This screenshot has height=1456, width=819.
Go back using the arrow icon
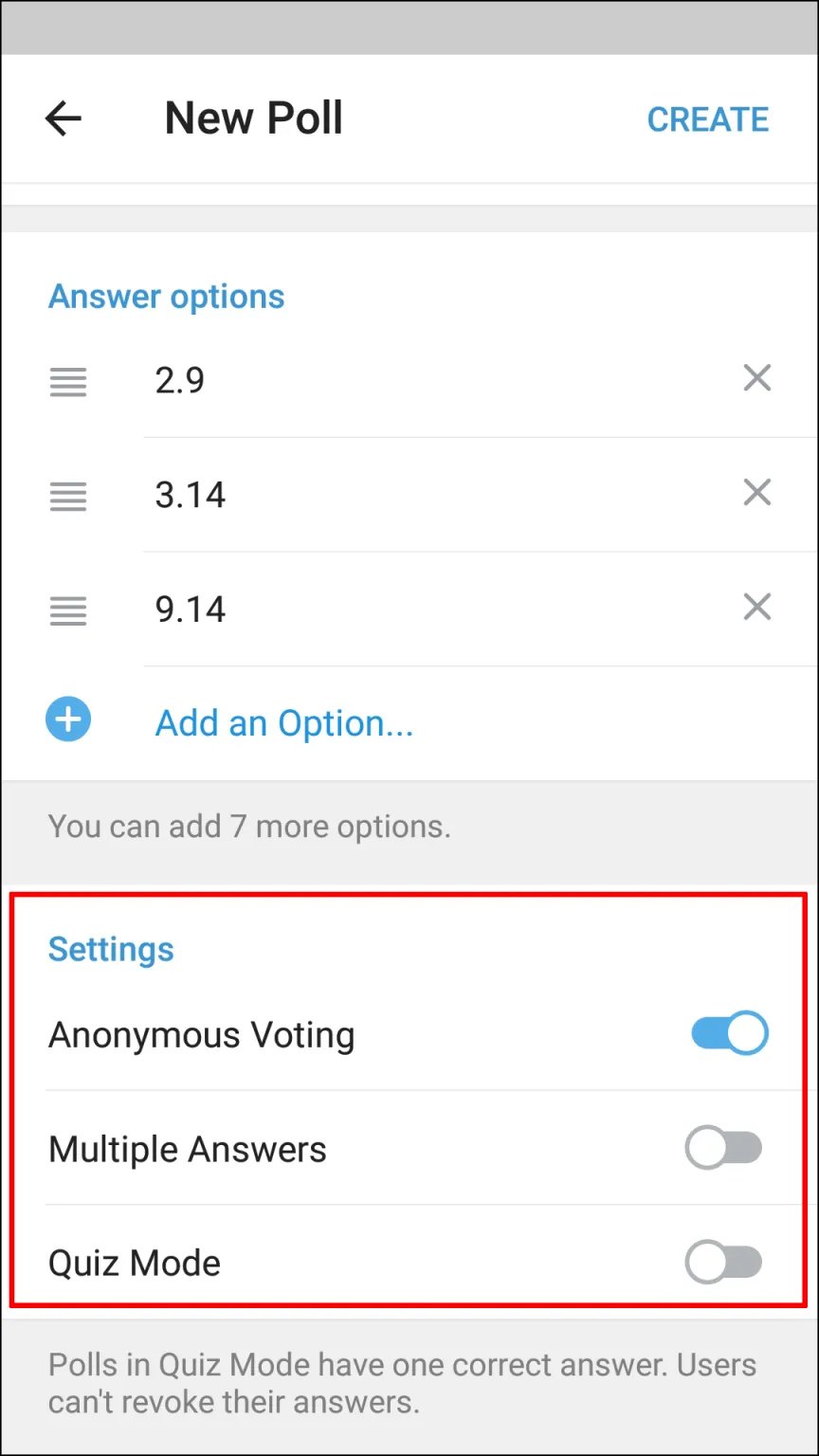tap(64, 119)
